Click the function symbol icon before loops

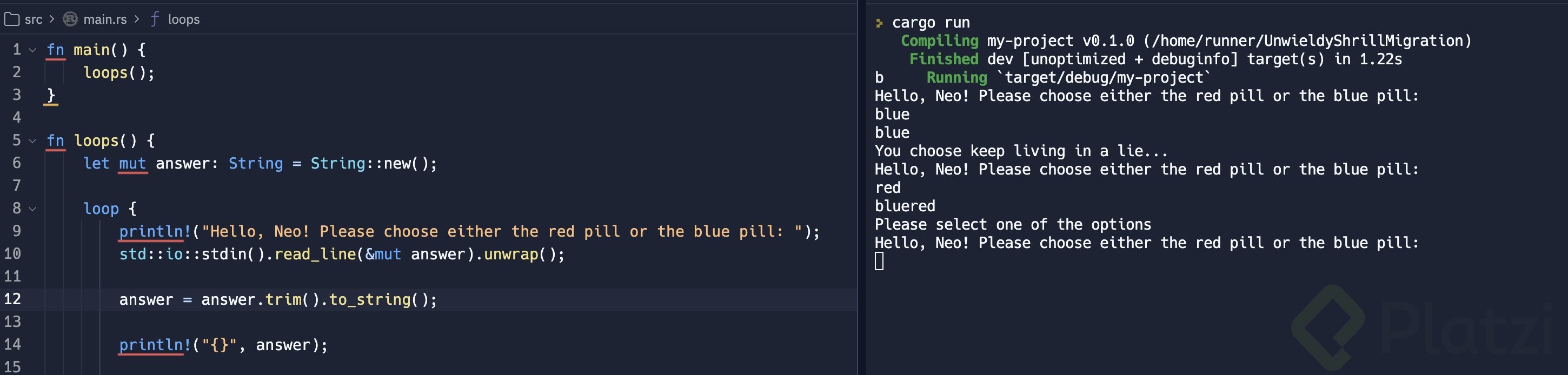[155, 19]
